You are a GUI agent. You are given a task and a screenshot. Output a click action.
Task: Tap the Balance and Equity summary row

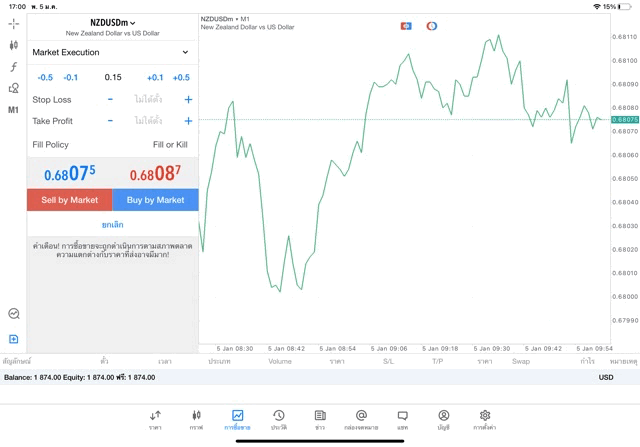point(320,377)
